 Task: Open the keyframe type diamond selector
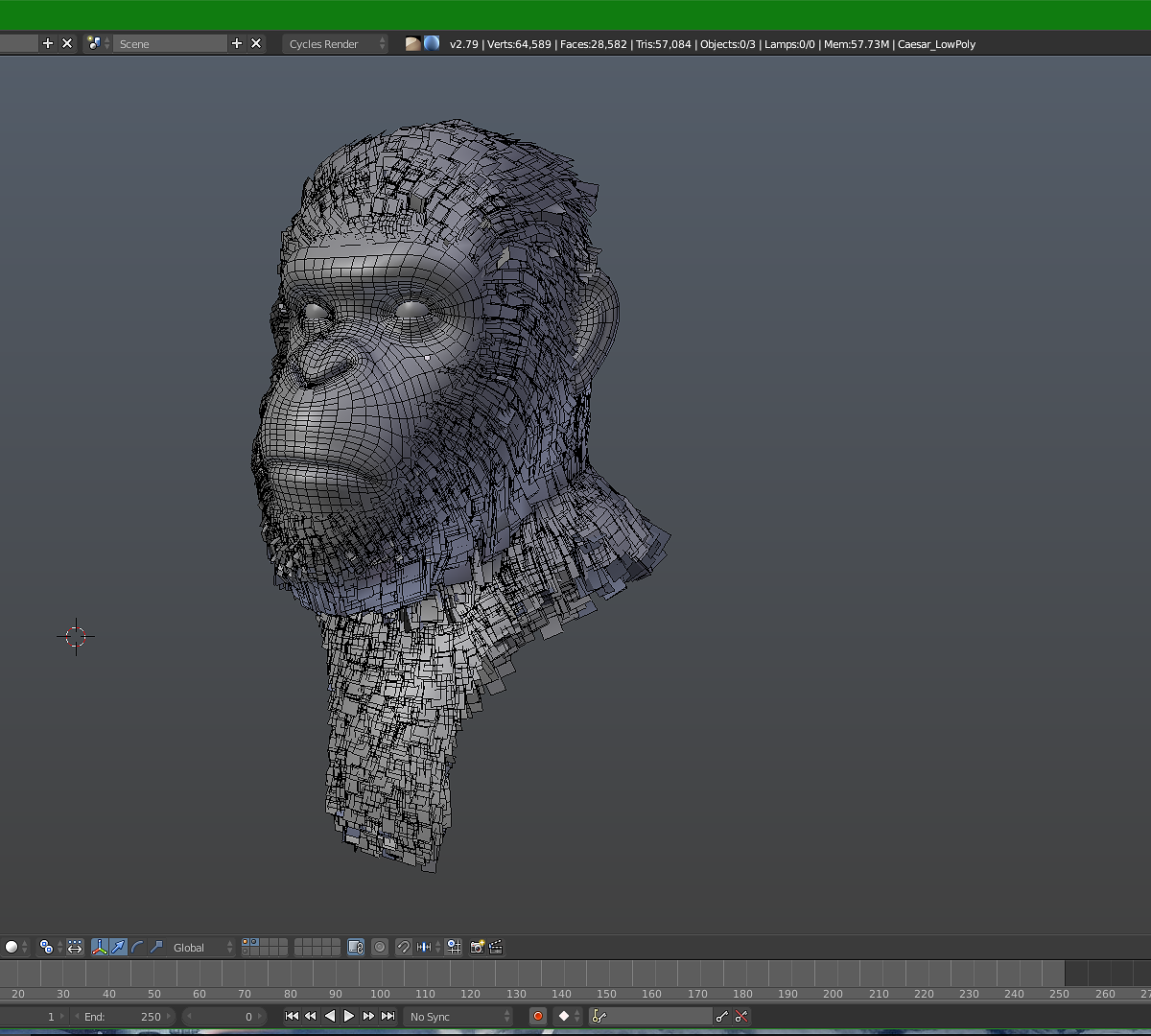[569, 1016]
